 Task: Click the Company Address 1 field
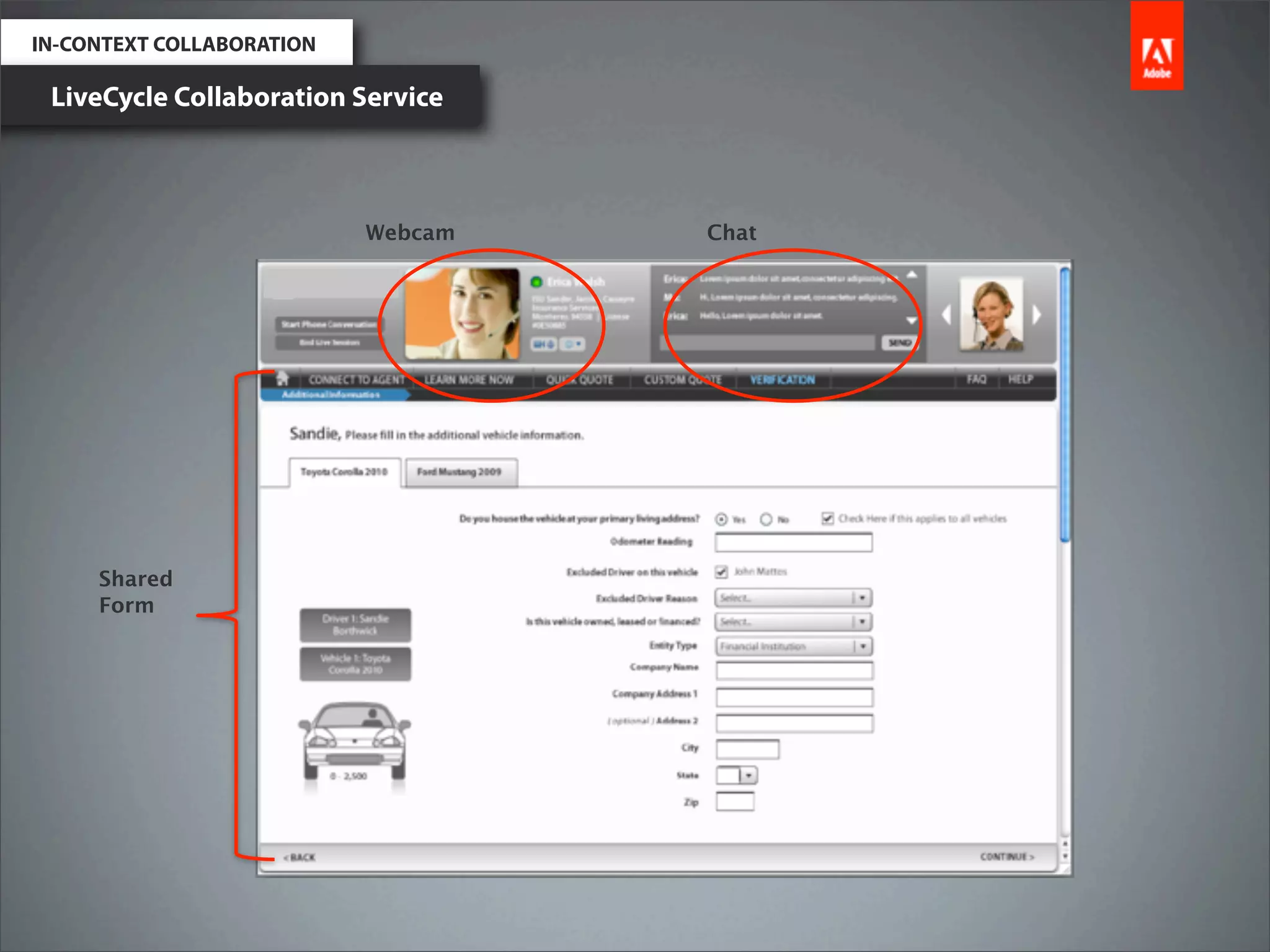point(794,697)
